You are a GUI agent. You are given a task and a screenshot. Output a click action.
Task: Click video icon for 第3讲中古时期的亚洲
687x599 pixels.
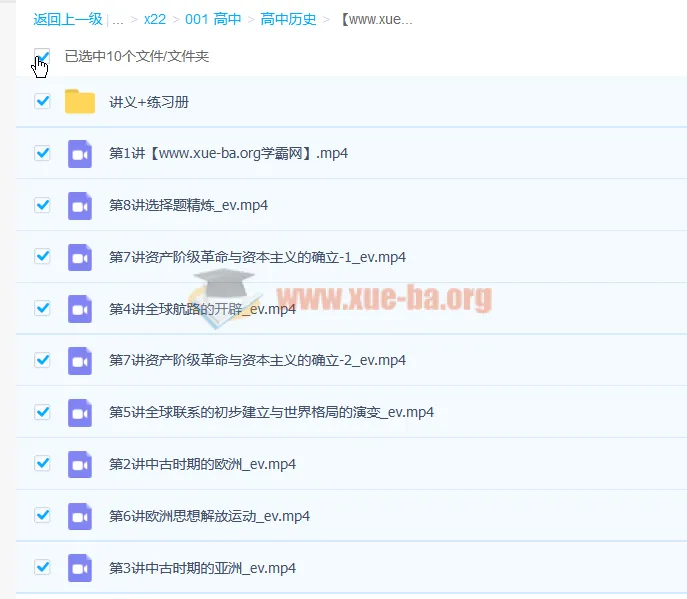[x=79, y=568]
